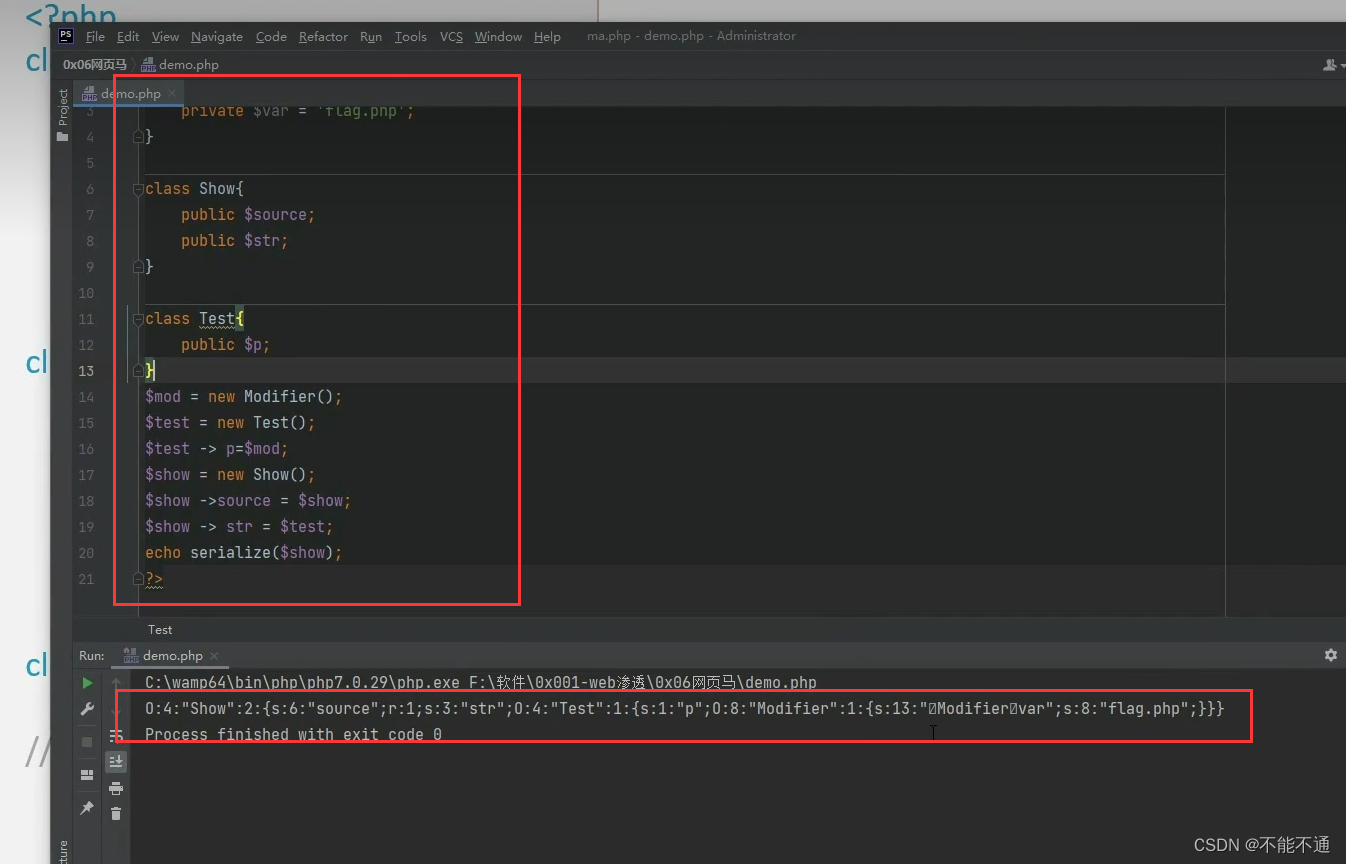Toggle scroll to end of output
1346x864 pixels.
click(x=116, y=761)
